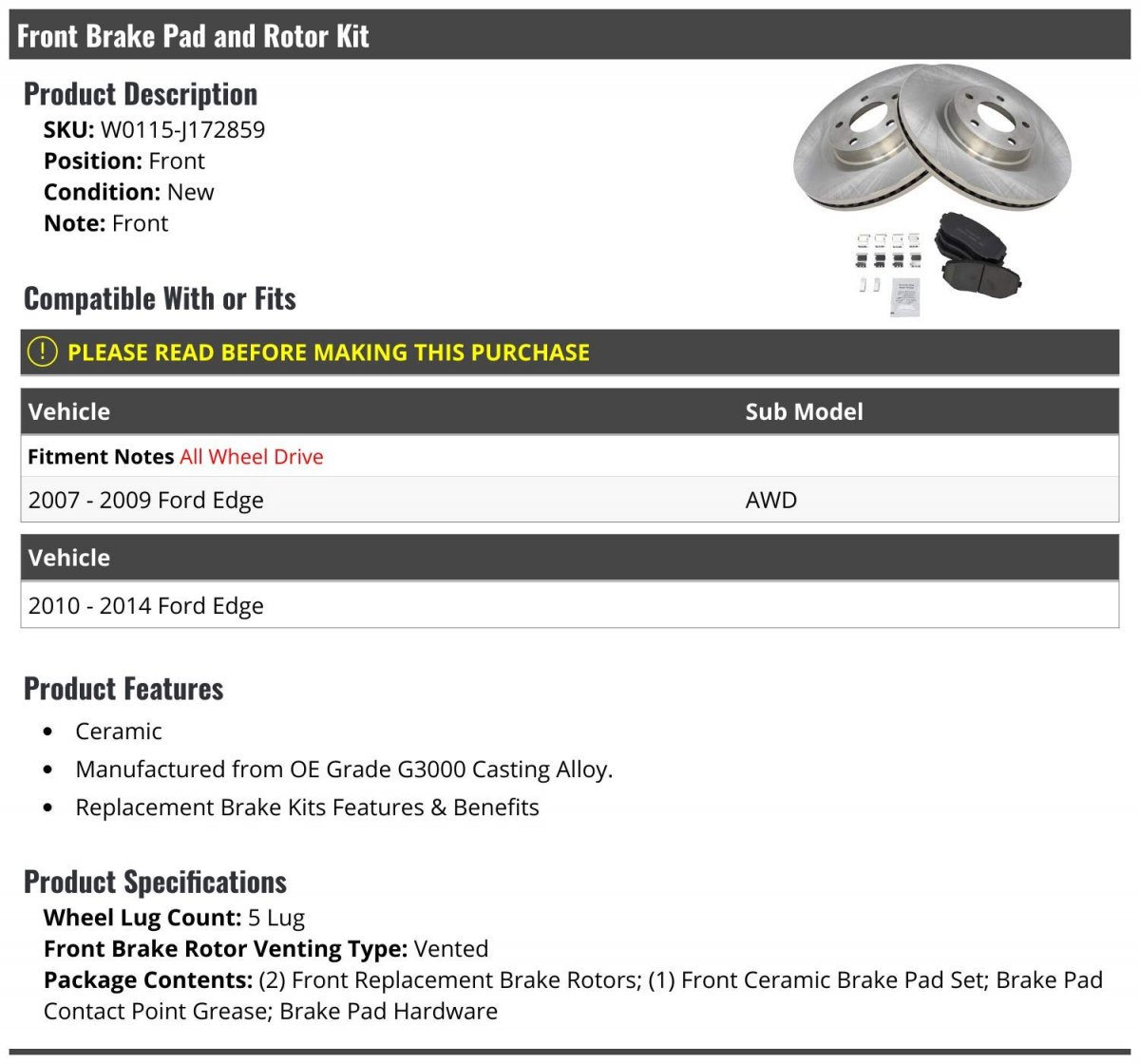Click the white grease packet image
This screenshot has height=1064, width=1140.
click(904, 298)
